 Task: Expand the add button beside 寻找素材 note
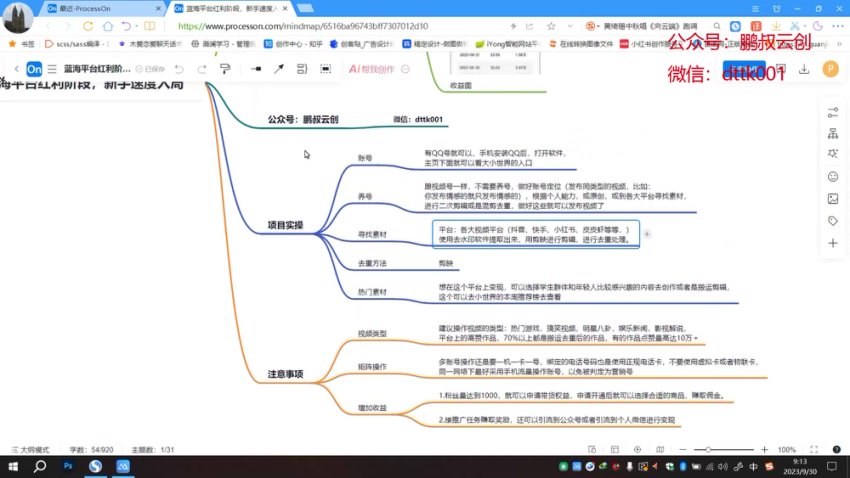(647, 234)
